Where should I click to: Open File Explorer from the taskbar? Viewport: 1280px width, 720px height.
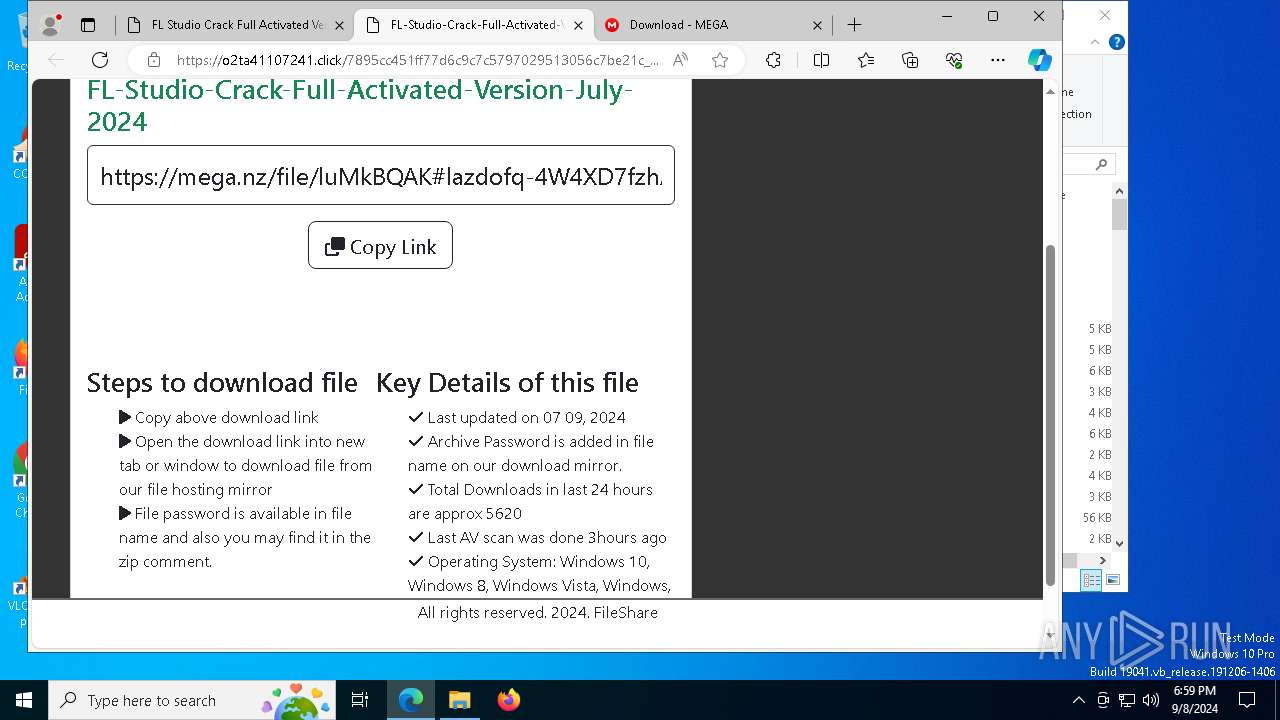(459, 700)
